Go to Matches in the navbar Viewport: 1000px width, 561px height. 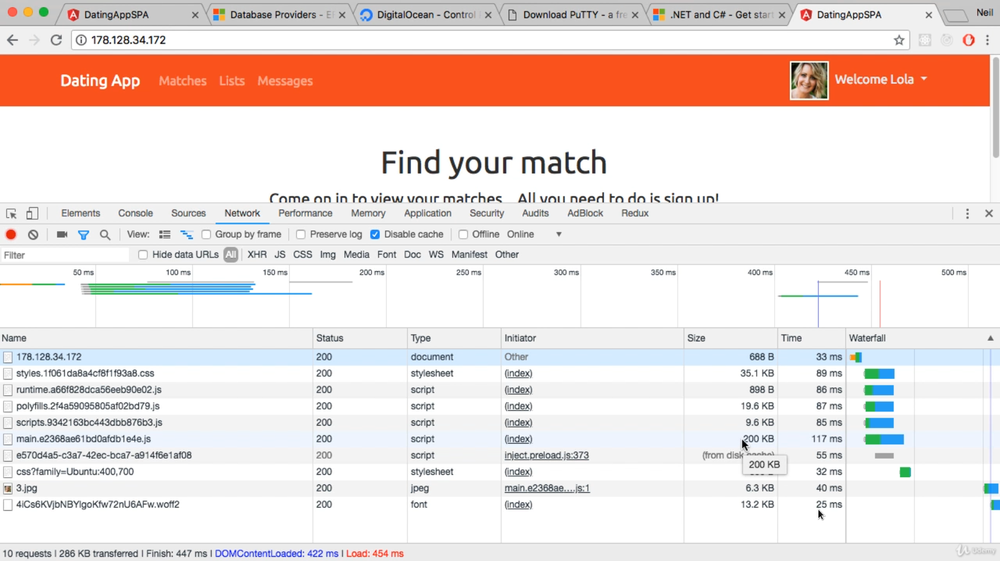click(182, 81)
